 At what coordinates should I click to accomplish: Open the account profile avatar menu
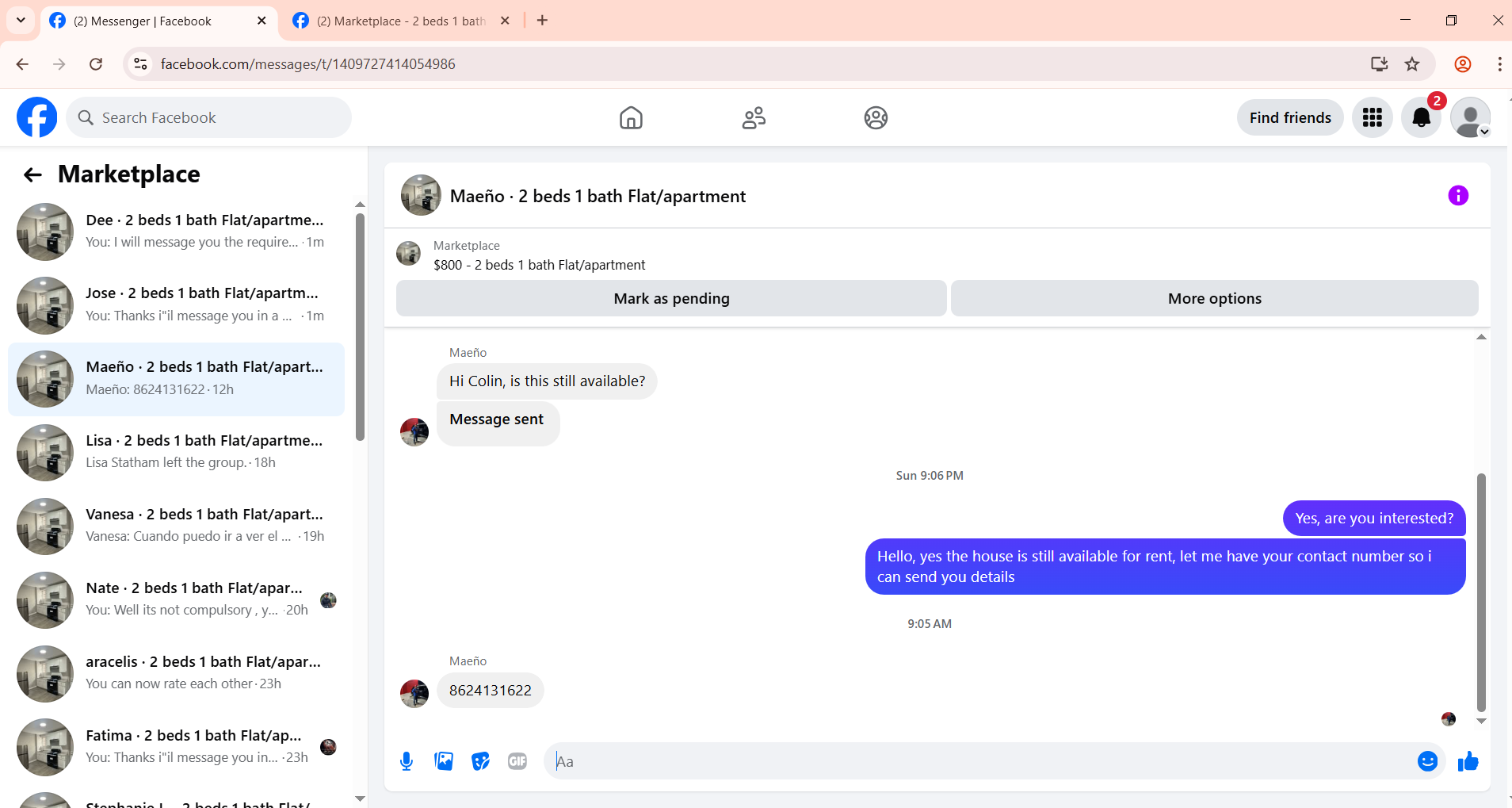[1471, 117]
